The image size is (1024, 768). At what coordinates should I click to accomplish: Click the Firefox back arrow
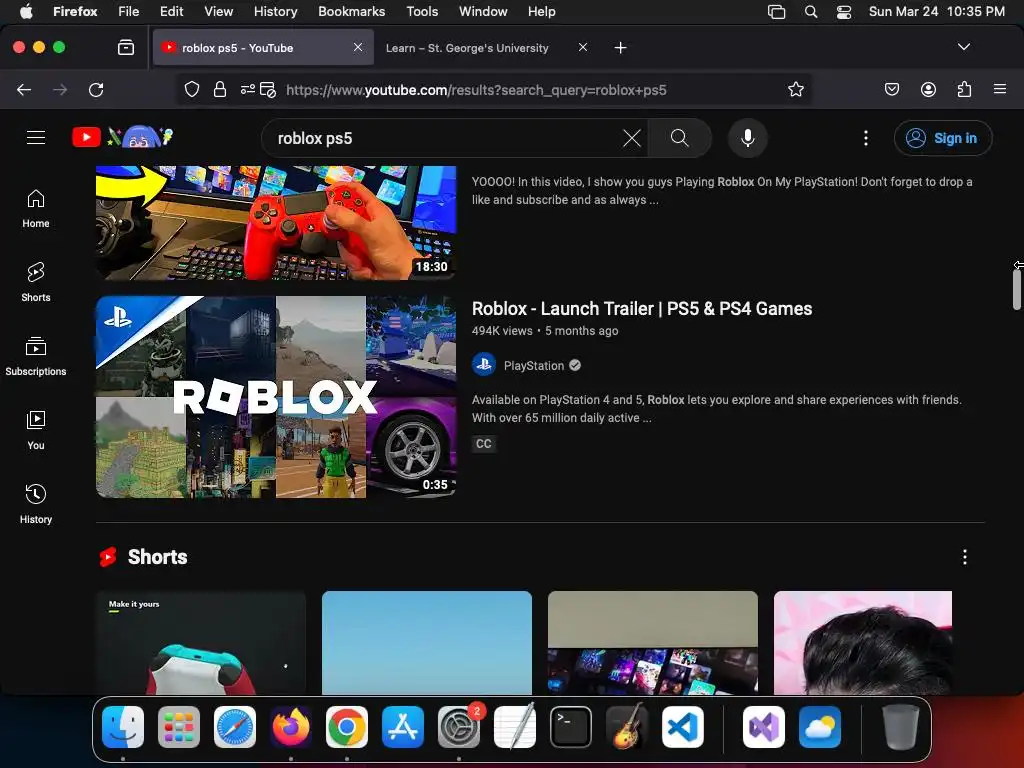pyautogui.click(x=24, y=89)
